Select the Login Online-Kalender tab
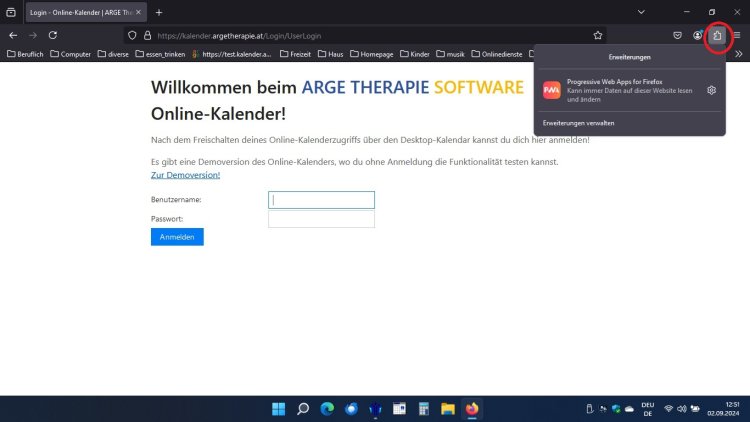 [81, 12]
